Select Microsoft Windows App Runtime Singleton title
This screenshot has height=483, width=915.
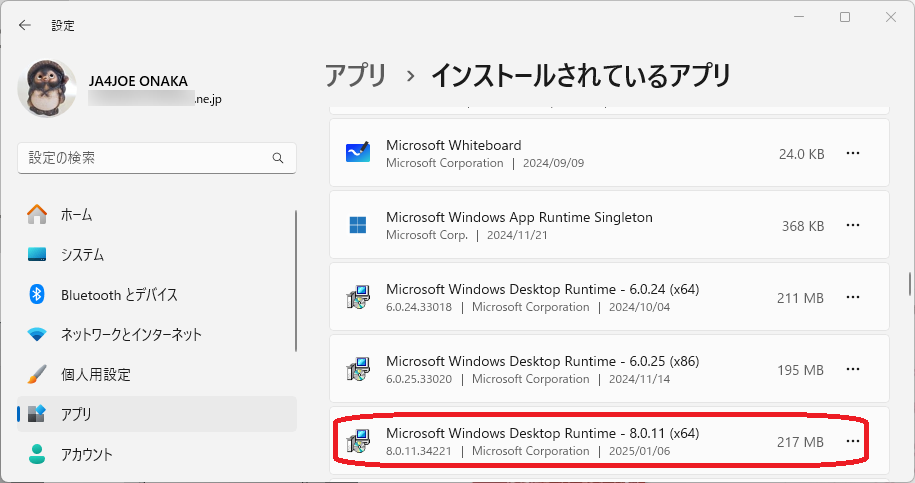click(x=519, y=218)
